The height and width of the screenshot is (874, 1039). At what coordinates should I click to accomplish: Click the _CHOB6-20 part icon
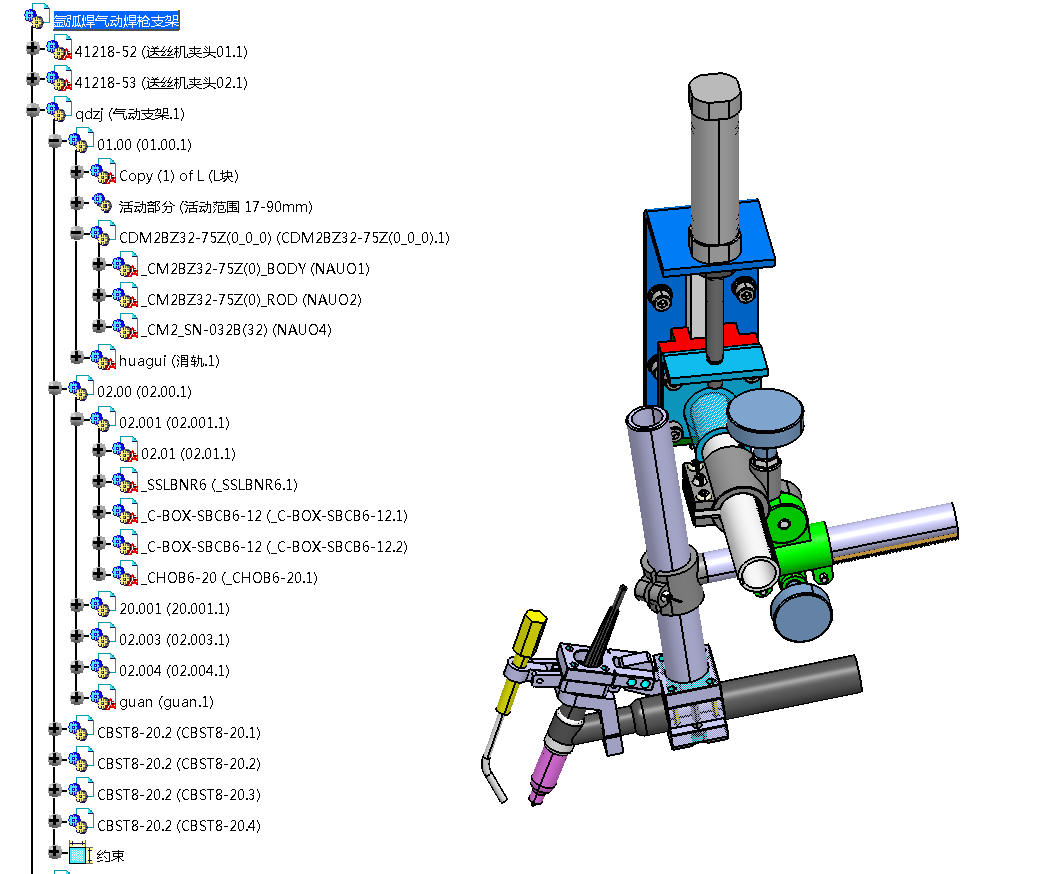coord(125,574)
